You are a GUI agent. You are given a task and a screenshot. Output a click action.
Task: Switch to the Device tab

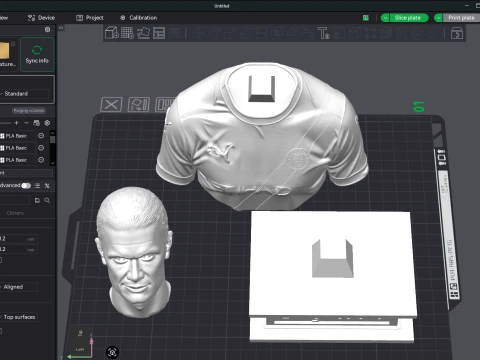[x=41, y=18]
